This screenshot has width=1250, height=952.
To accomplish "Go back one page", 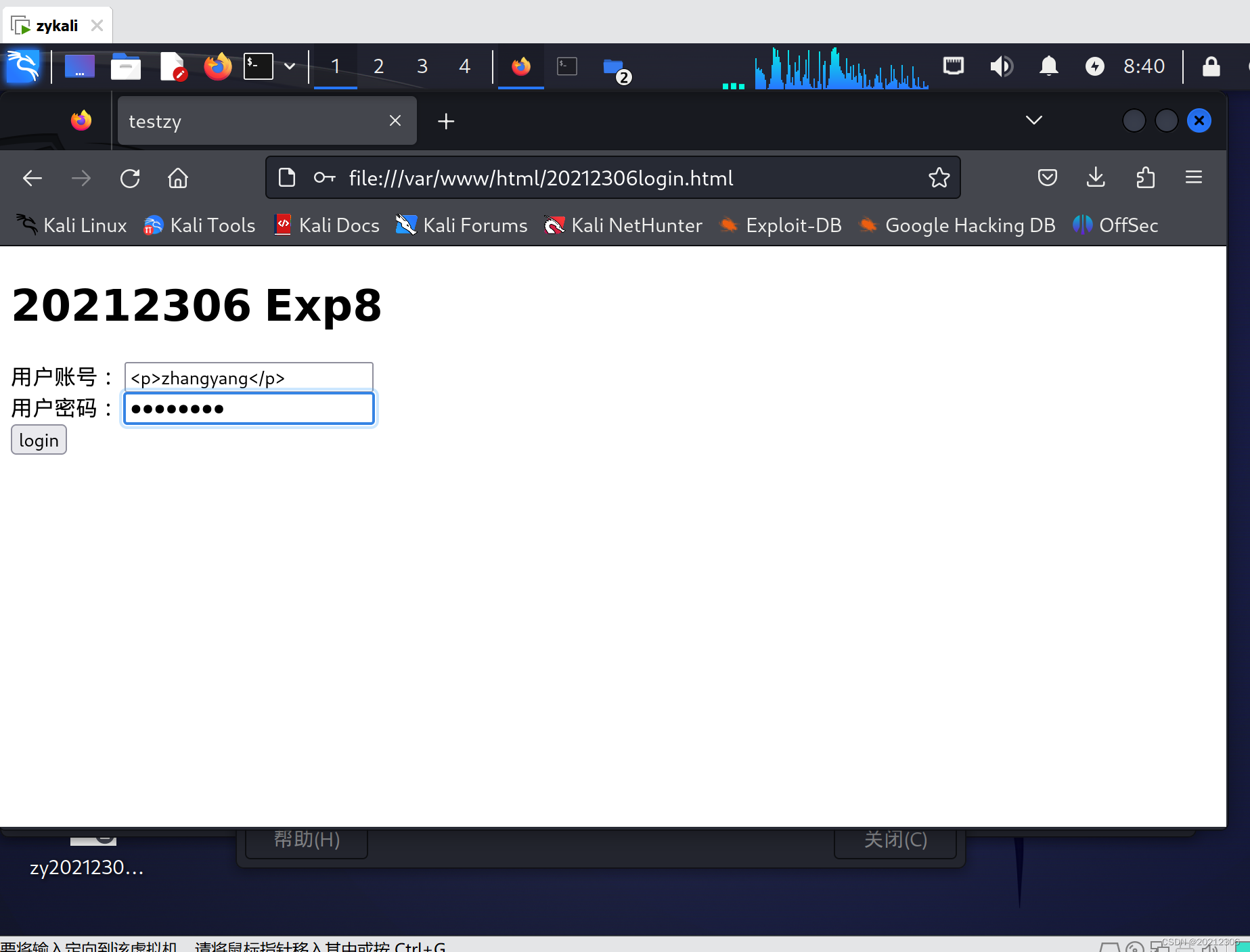I will [32, 178].
